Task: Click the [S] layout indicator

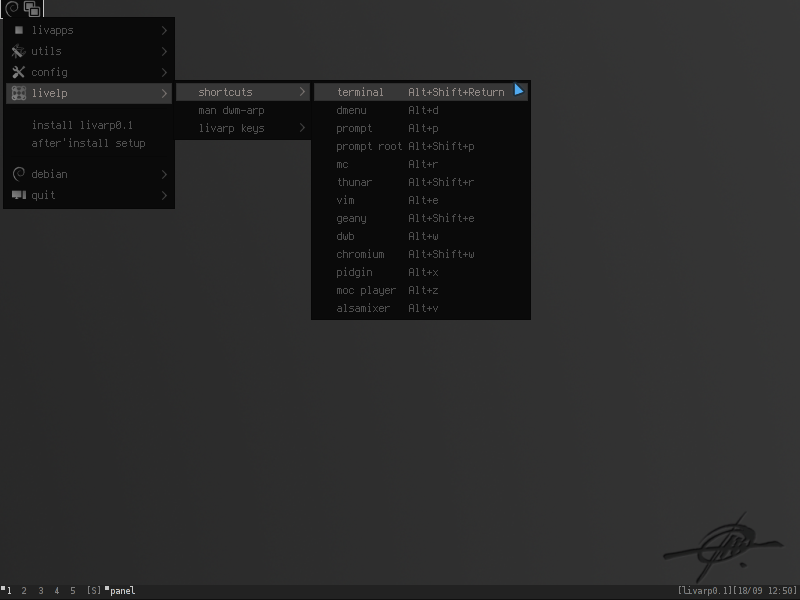Action: [93, 591]
